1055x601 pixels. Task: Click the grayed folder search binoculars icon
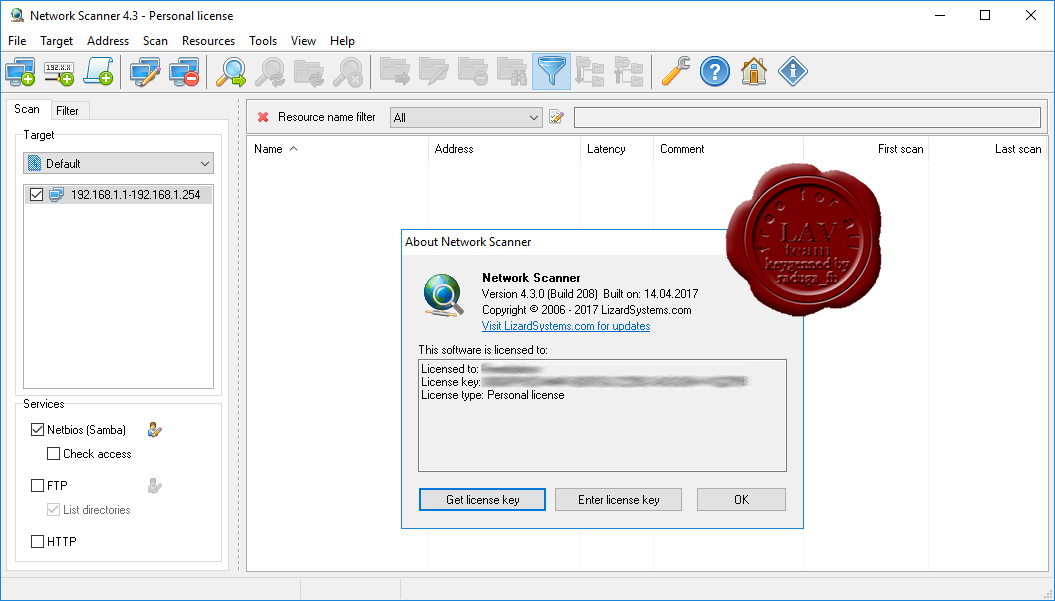pyautogui.click(x=512, y=71)
